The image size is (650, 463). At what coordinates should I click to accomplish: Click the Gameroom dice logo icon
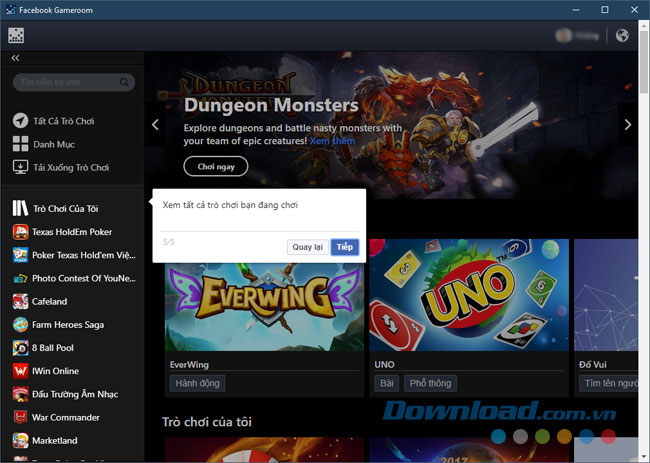click(16, 36)
